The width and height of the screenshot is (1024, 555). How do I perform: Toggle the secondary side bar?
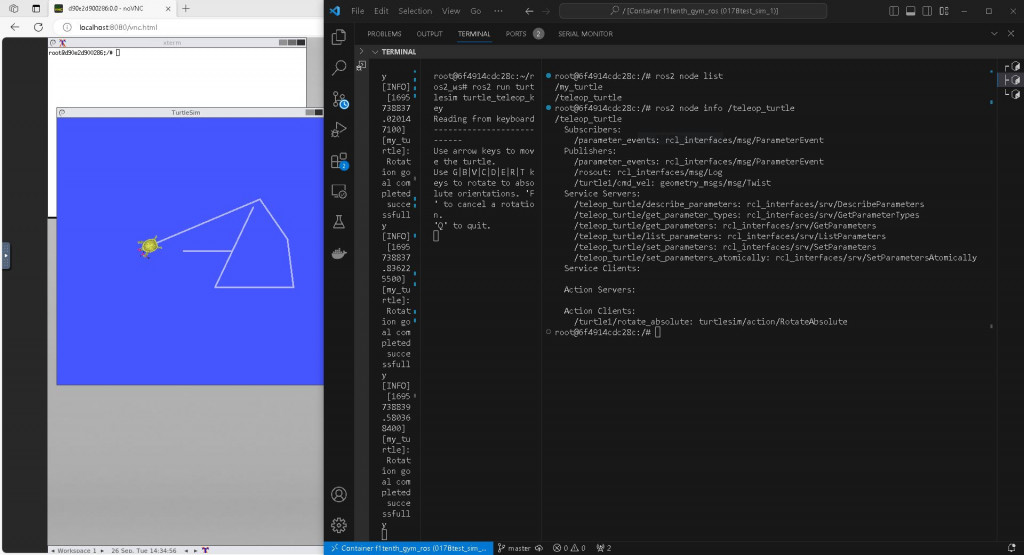(927, 10)
